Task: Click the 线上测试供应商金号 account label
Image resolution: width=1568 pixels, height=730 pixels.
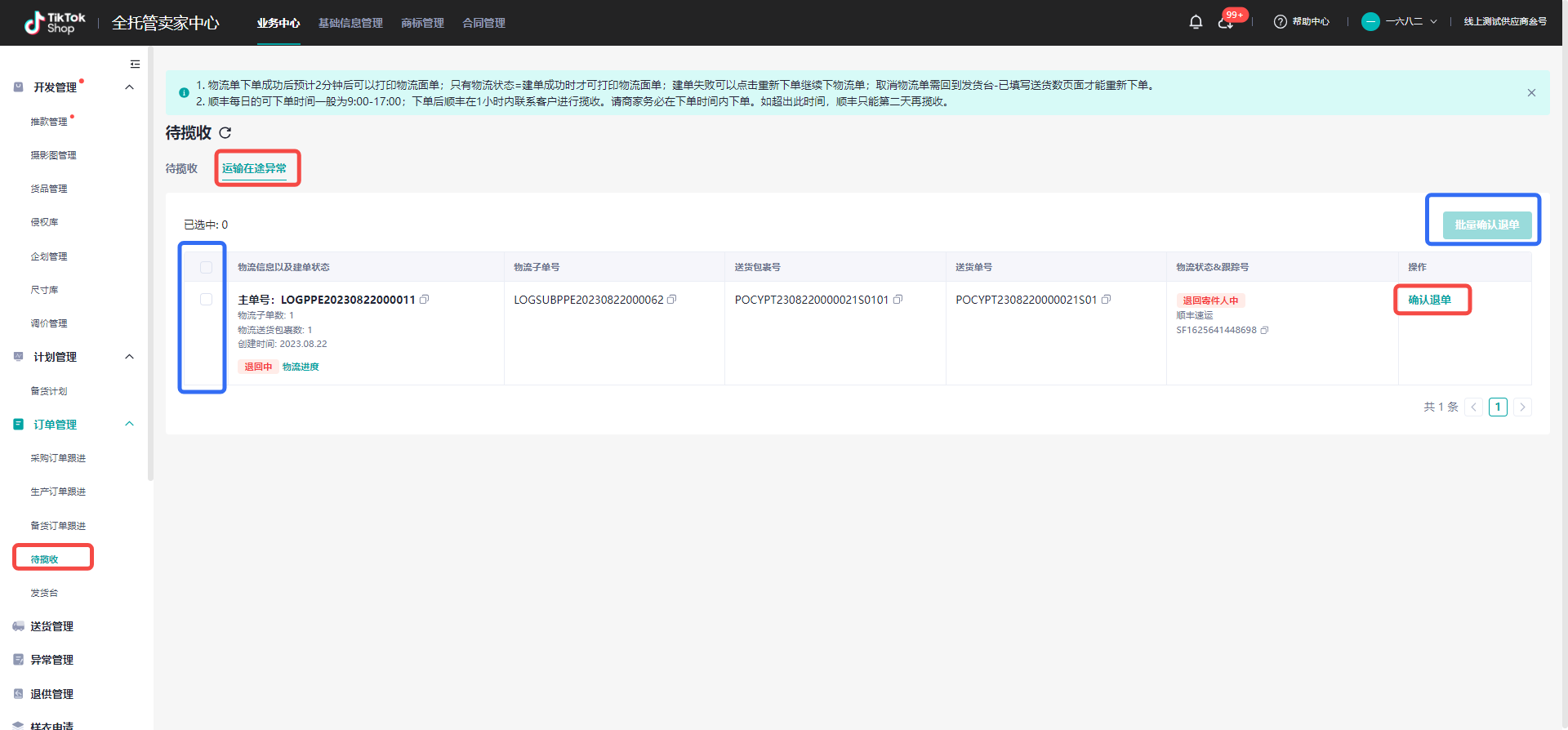Action: pyautogui.click(x=1505, y=22)
